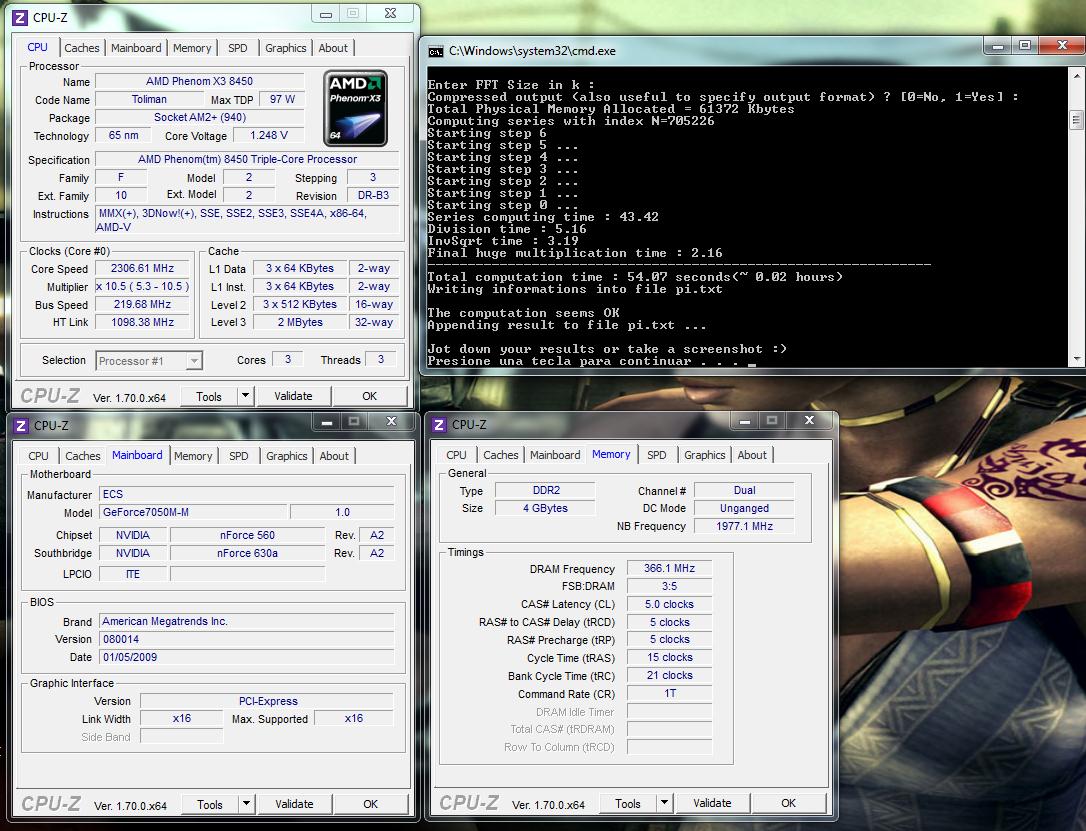Click the Graphic Interface version PCI-Express

[267, 701]
